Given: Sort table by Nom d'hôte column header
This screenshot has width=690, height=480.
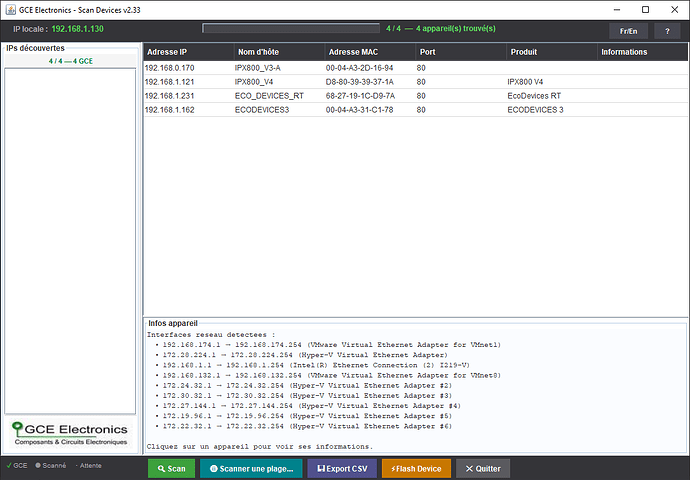Looking at the screenshot, I should pos(279,52).
